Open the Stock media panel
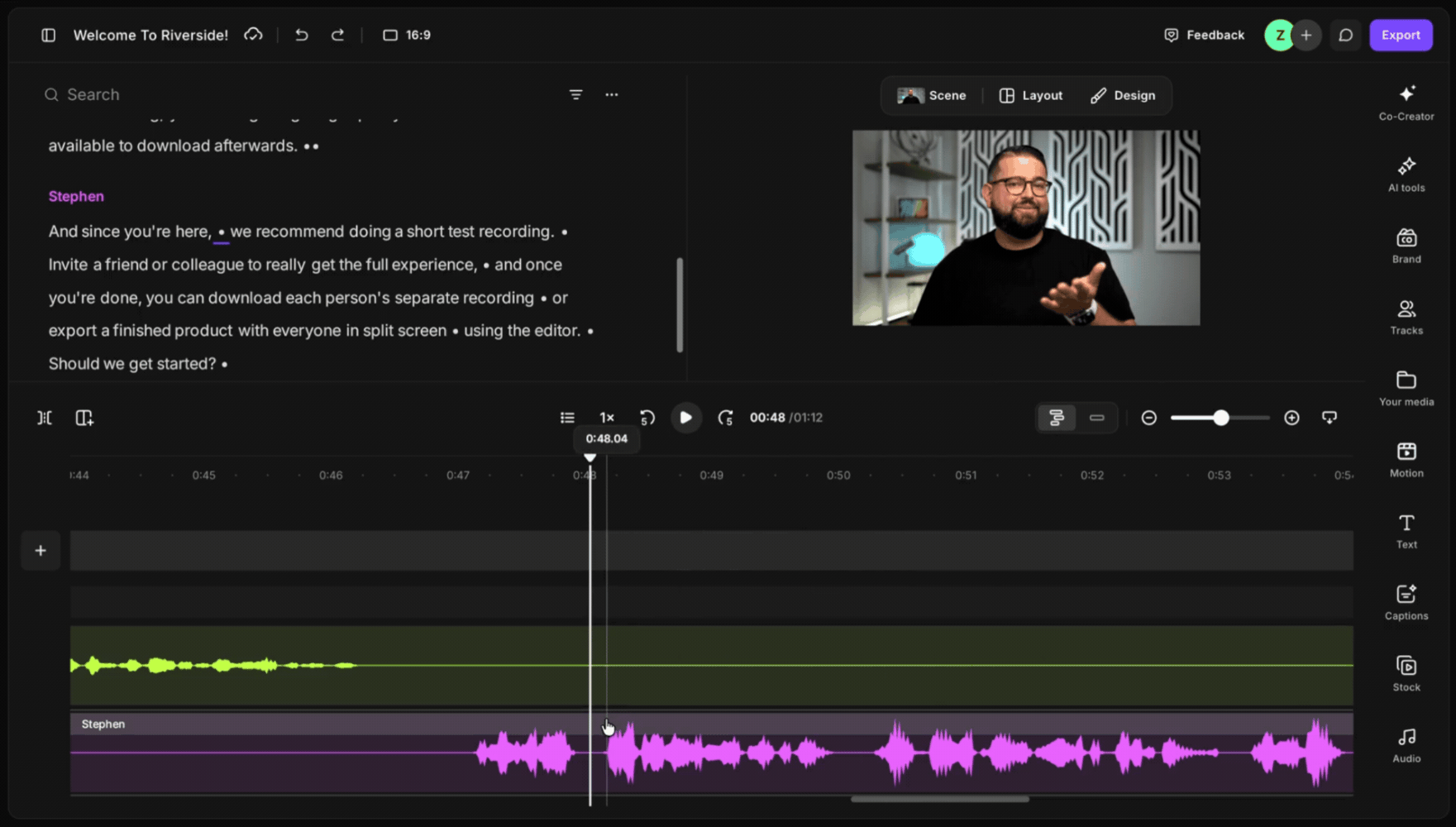Image resolution: width=1456 pixels, height=827 pixels. click(x=1406, y=674)
